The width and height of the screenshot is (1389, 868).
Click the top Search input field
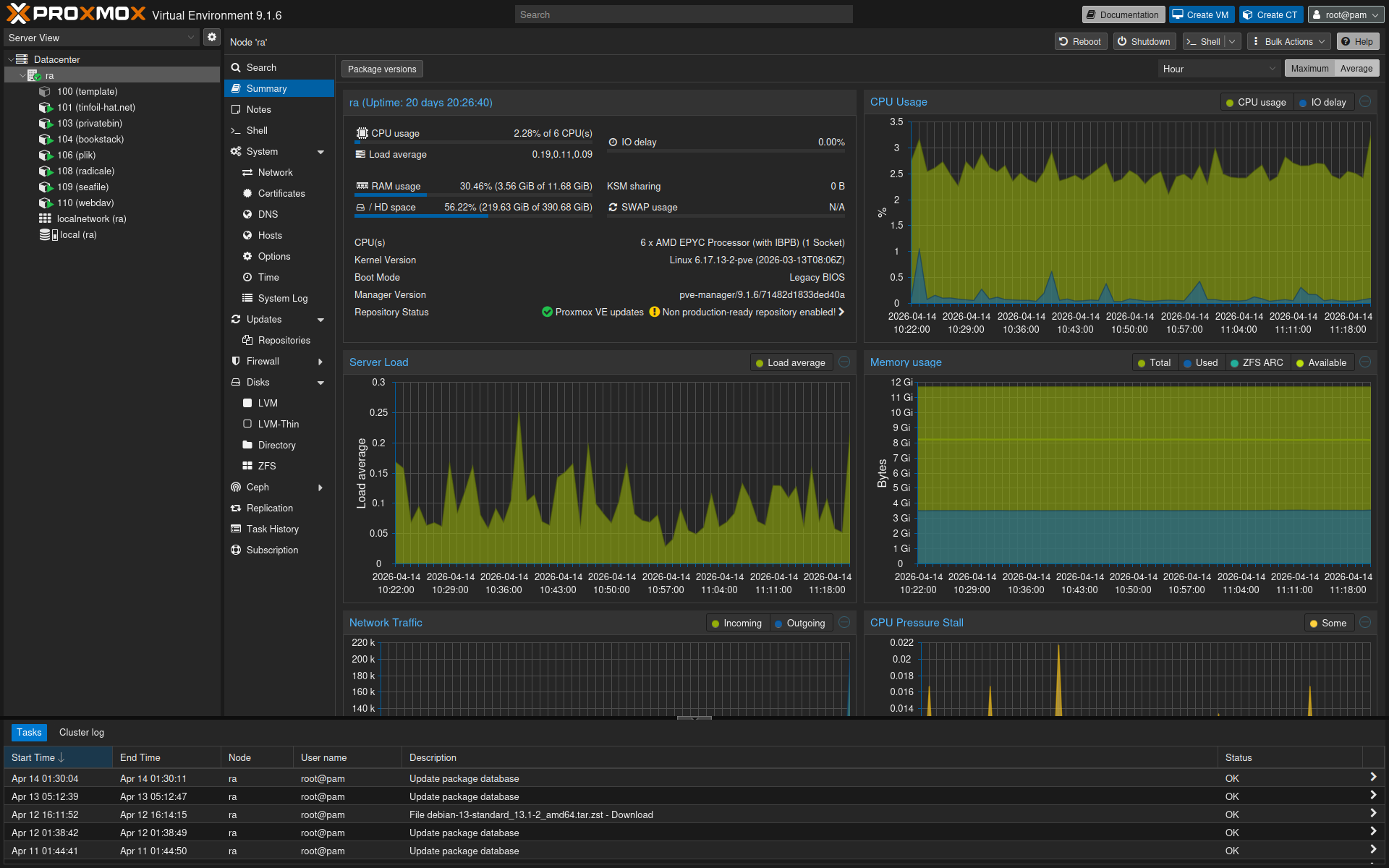pyautogui.click(x=683, y=14)
